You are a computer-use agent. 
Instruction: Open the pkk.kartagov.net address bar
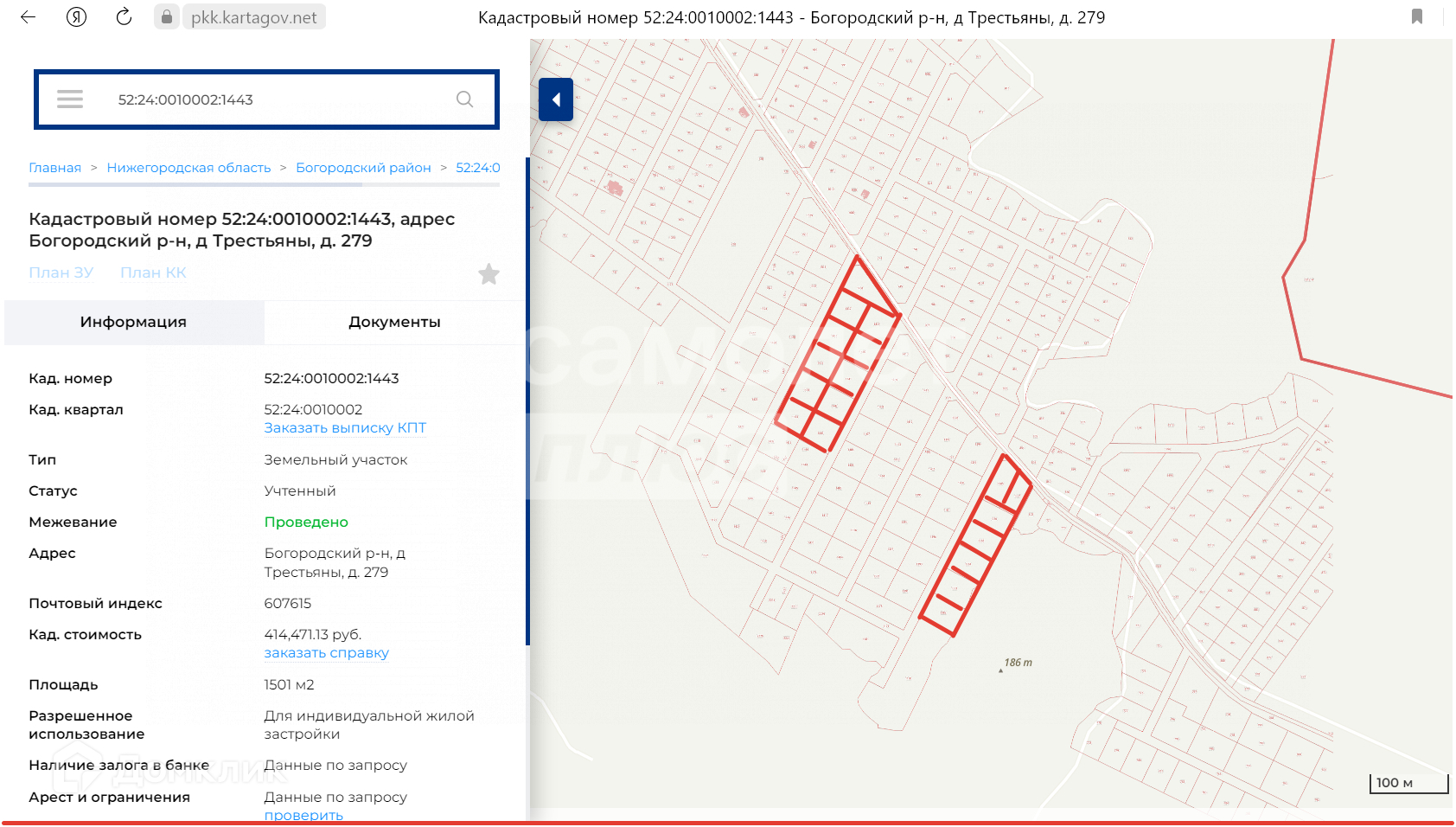tap(254, 17)
